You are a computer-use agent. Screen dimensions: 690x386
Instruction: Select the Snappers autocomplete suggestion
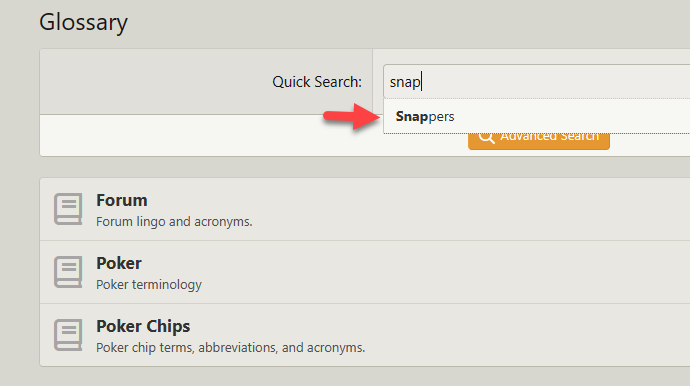click(536, 117)
